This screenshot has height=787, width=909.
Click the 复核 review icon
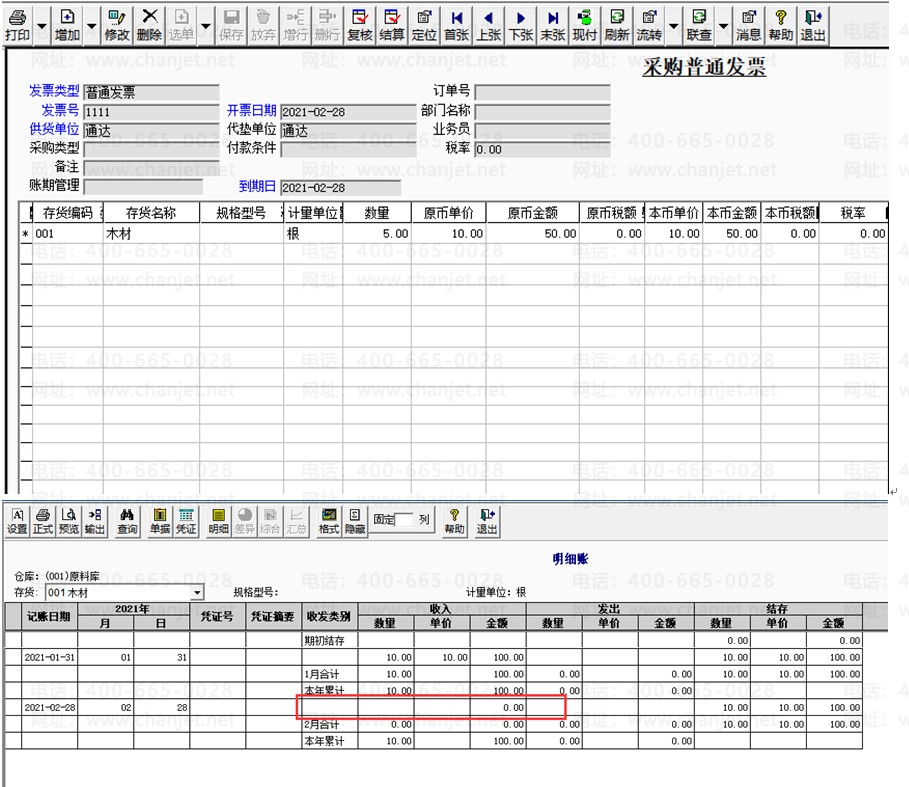click(359, 26)
